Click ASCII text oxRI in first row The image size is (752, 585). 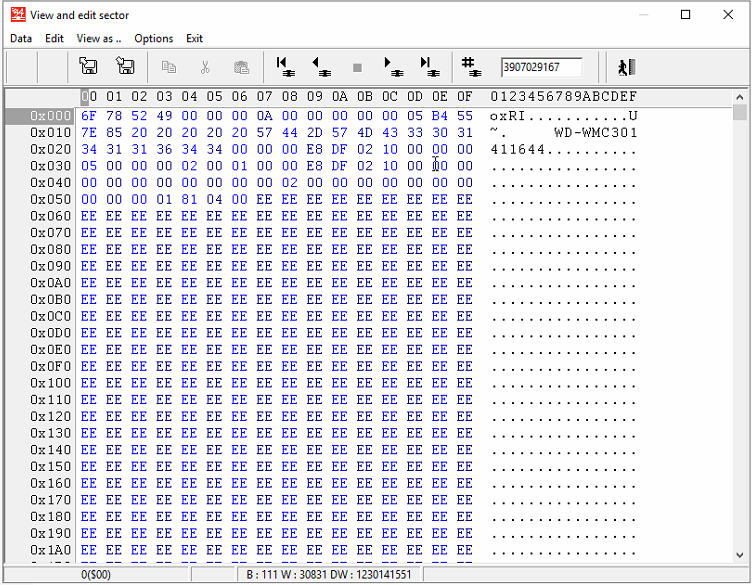508,116
